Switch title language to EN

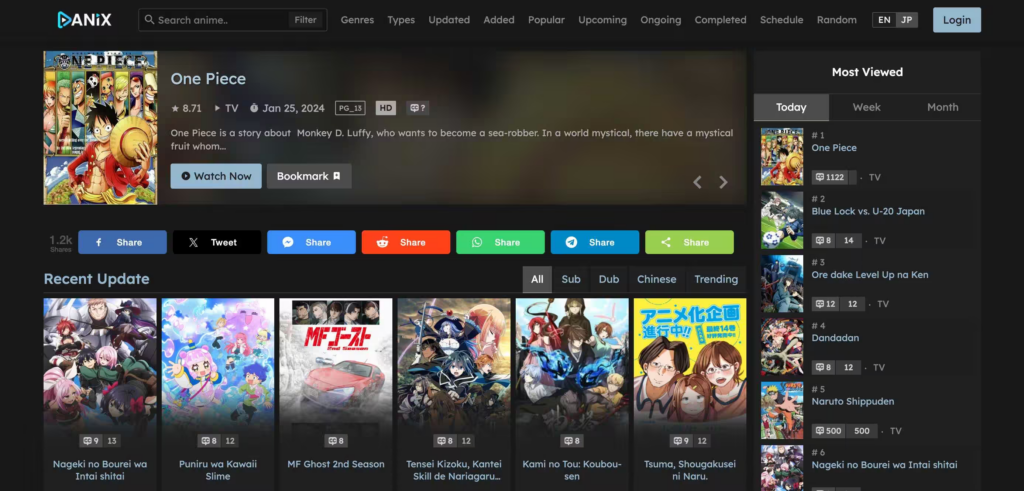tap(884, 20)
